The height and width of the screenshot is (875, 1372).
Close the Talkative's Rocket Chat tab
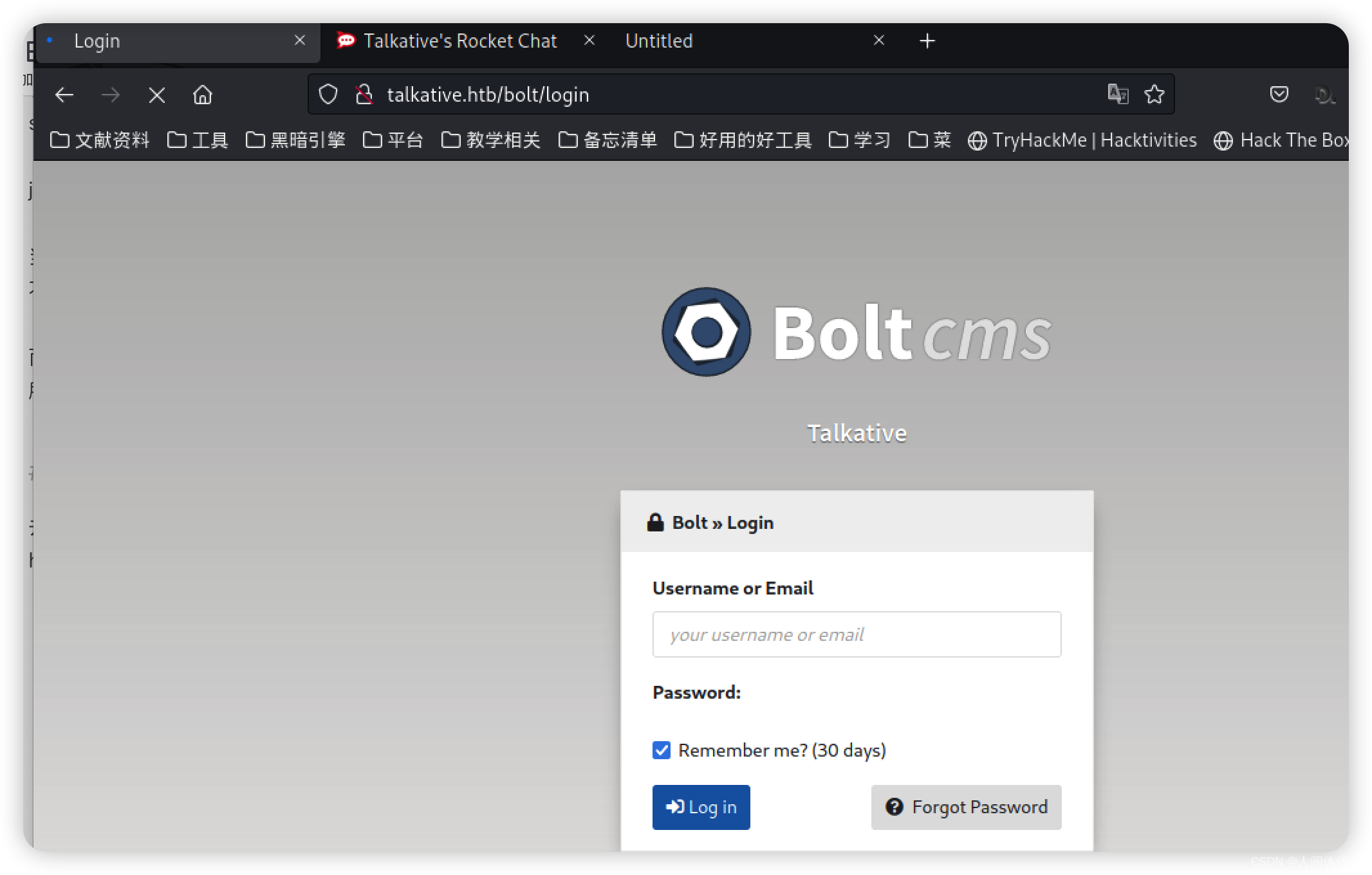589,41
